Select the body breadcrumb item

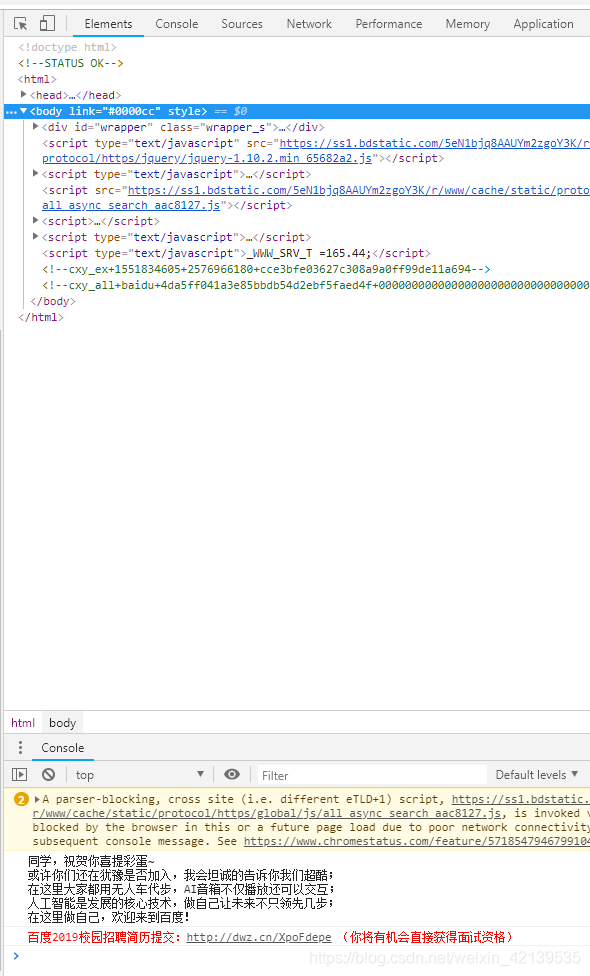[x=62, y=723]
